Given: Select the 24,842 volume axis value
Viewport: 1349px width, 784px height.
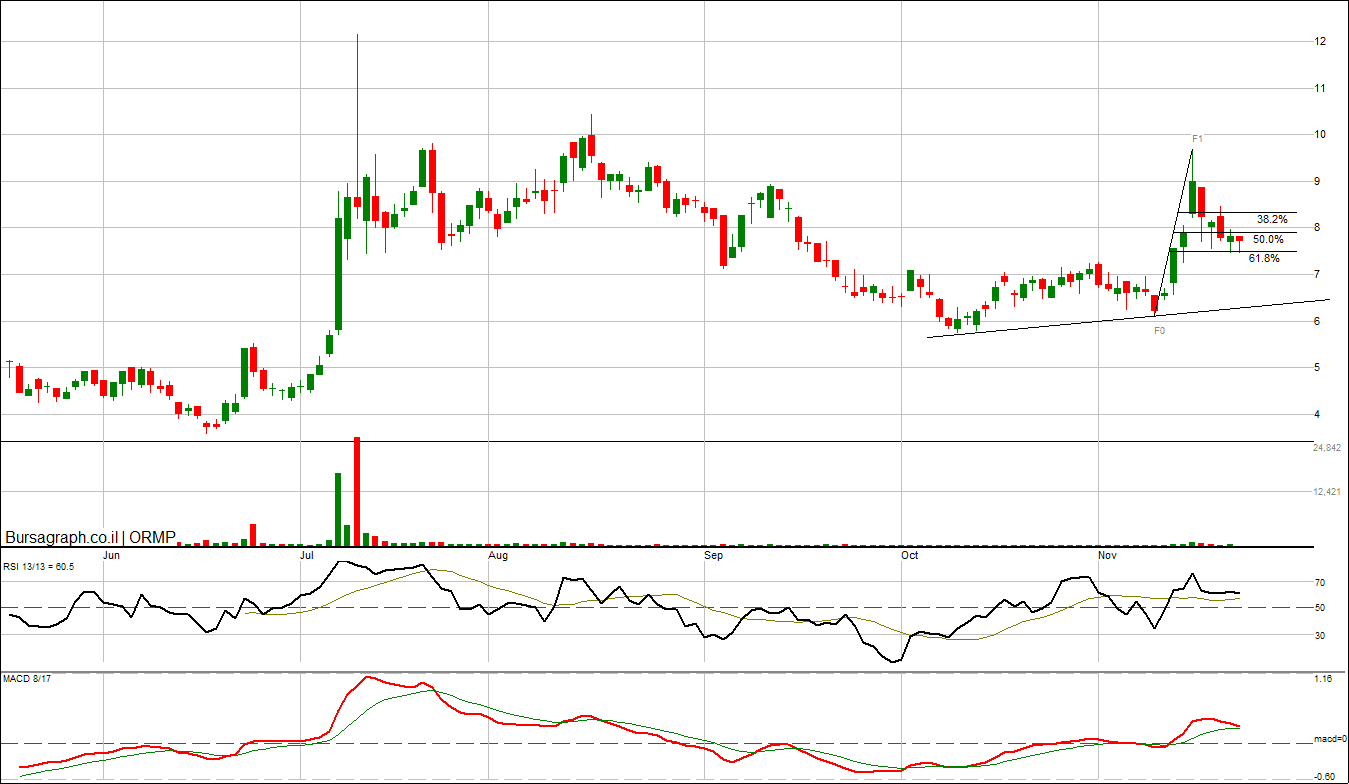Looking at the screenshot, I should (1326, 449).
